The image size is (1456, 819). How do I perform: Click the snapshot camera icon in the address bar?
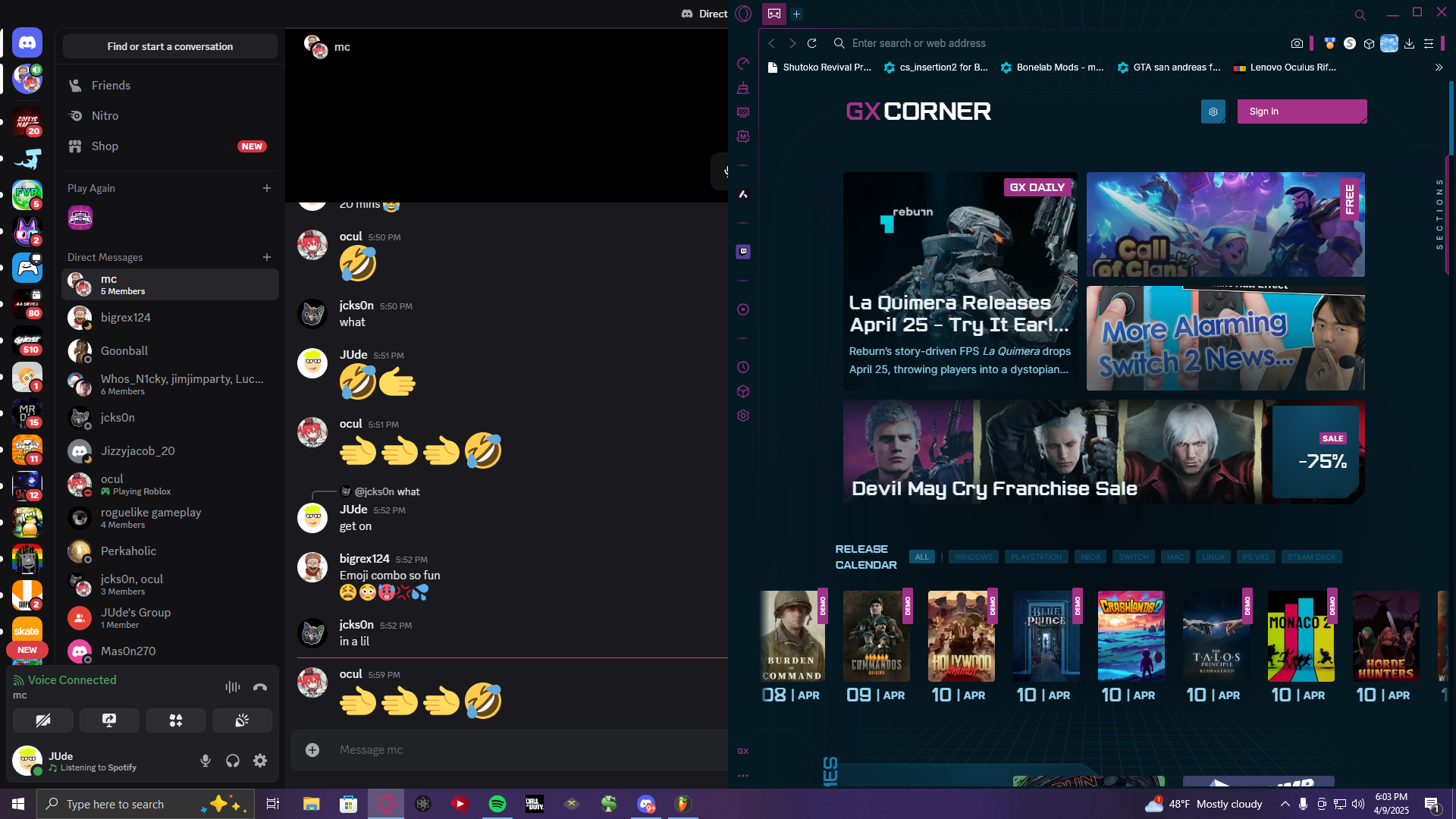tap(1297, 44)
